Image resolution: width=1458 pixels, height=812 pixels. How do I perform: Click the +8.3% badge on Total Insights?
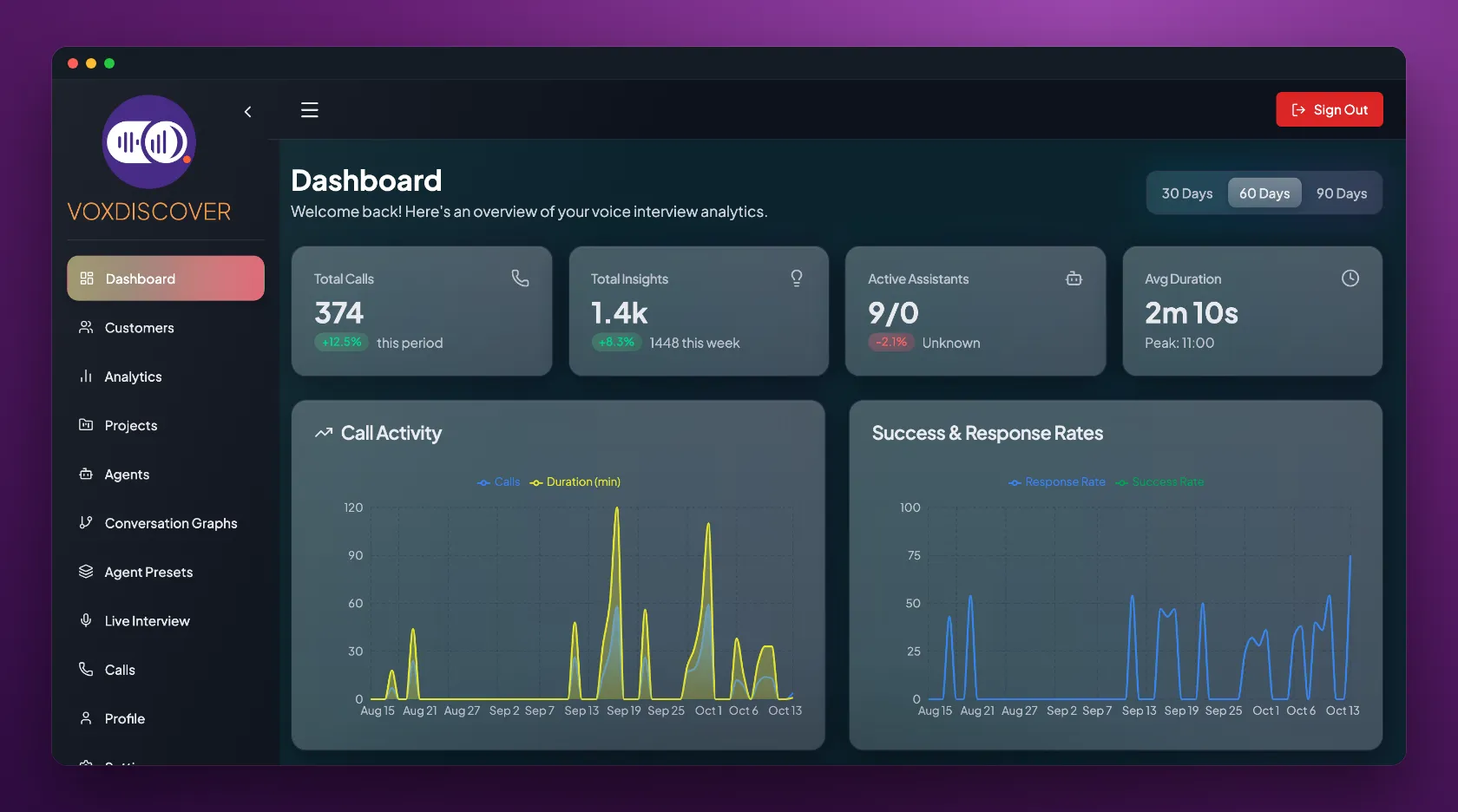pos(617,343)
